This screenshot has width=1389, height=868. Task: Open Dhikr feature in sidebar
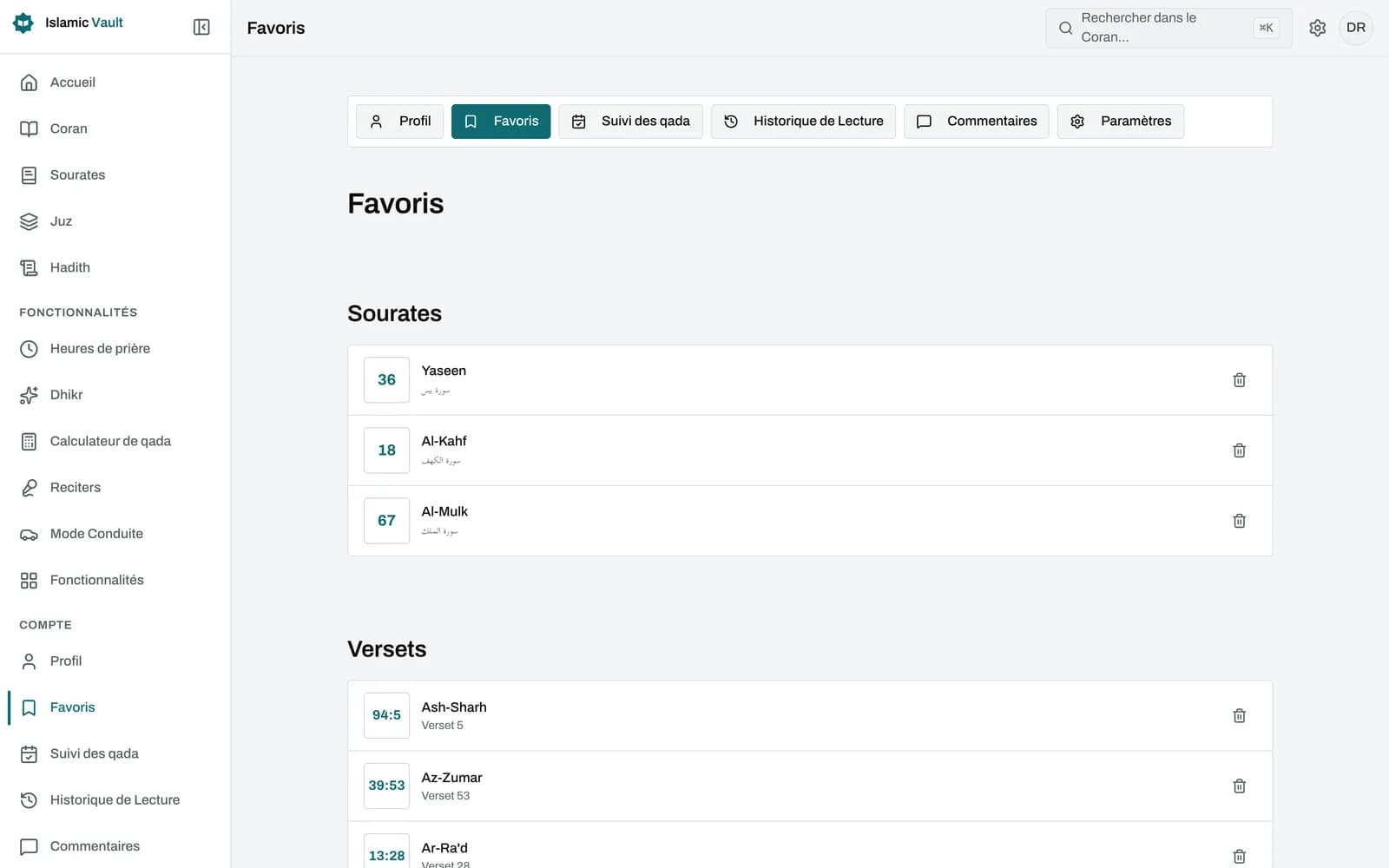(x=115, y=395)
